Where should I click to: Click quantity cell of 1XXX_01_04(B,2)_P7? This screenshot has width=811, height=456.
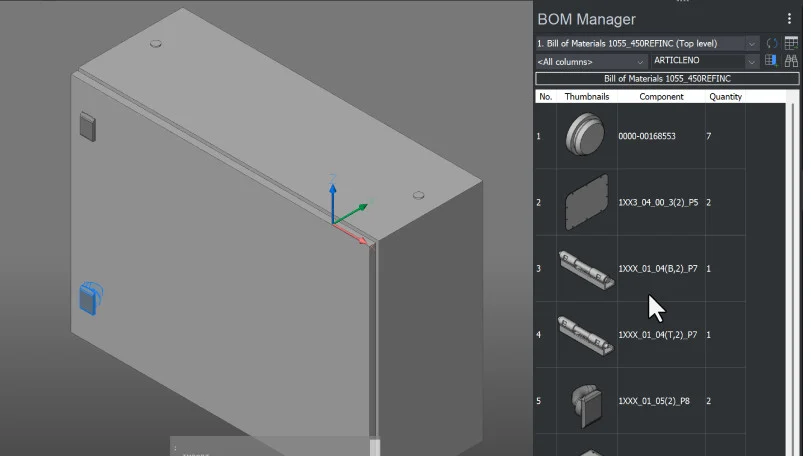pos(725,268)
